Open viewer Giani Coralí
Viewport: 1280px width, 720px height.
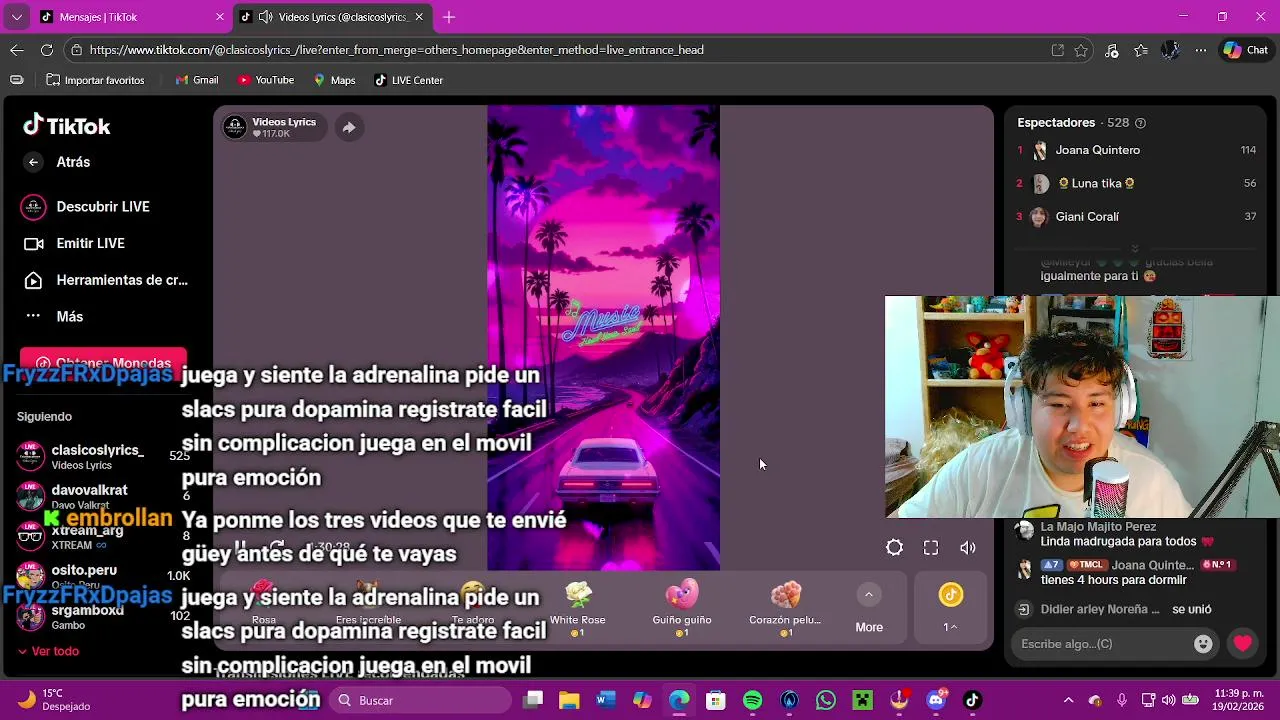(x=1136, y=216)
